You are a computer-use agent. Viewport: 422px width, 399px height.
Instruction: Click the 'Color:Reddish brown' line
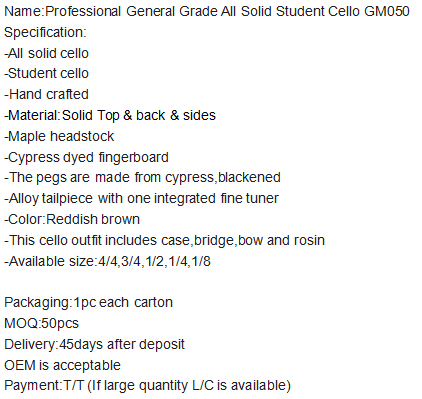click(x=72, y=219)
